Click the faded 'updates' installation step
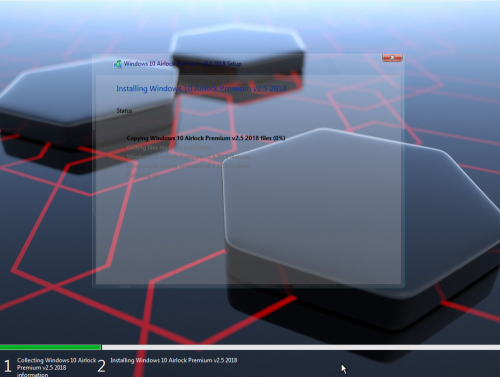The image size is (500, 377). click(x=188, y=166)
